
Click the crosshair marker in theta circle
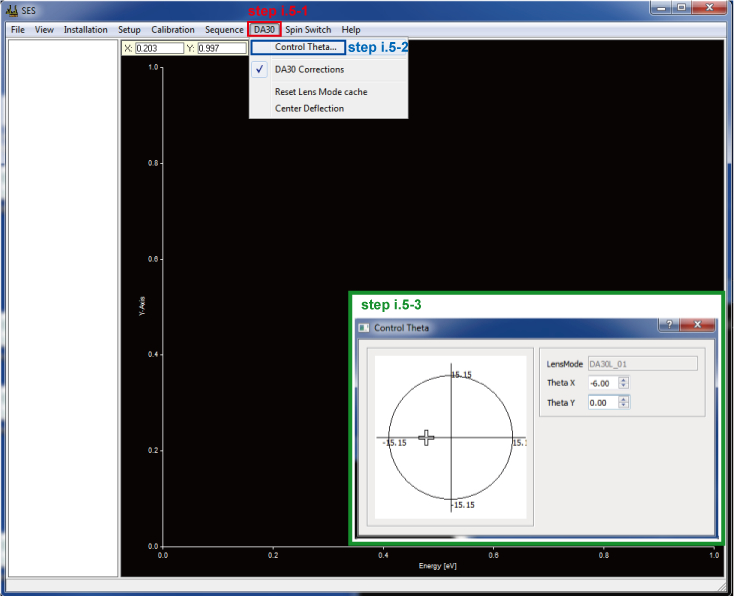point(427,437)
